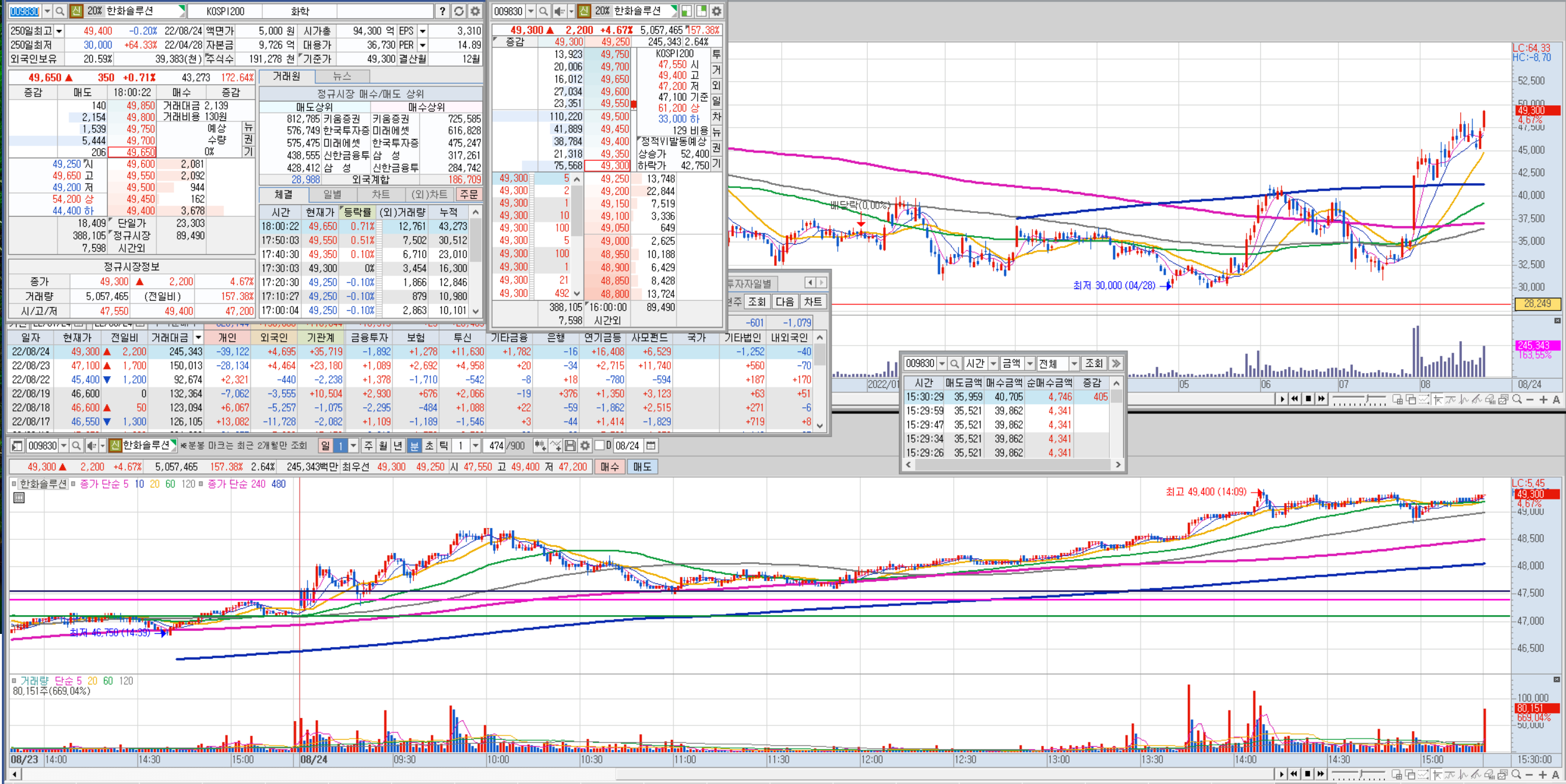Click the grid icon under the 한화솔루션 chart legend
1566x784 pixels.
click(x=19, y=498)
